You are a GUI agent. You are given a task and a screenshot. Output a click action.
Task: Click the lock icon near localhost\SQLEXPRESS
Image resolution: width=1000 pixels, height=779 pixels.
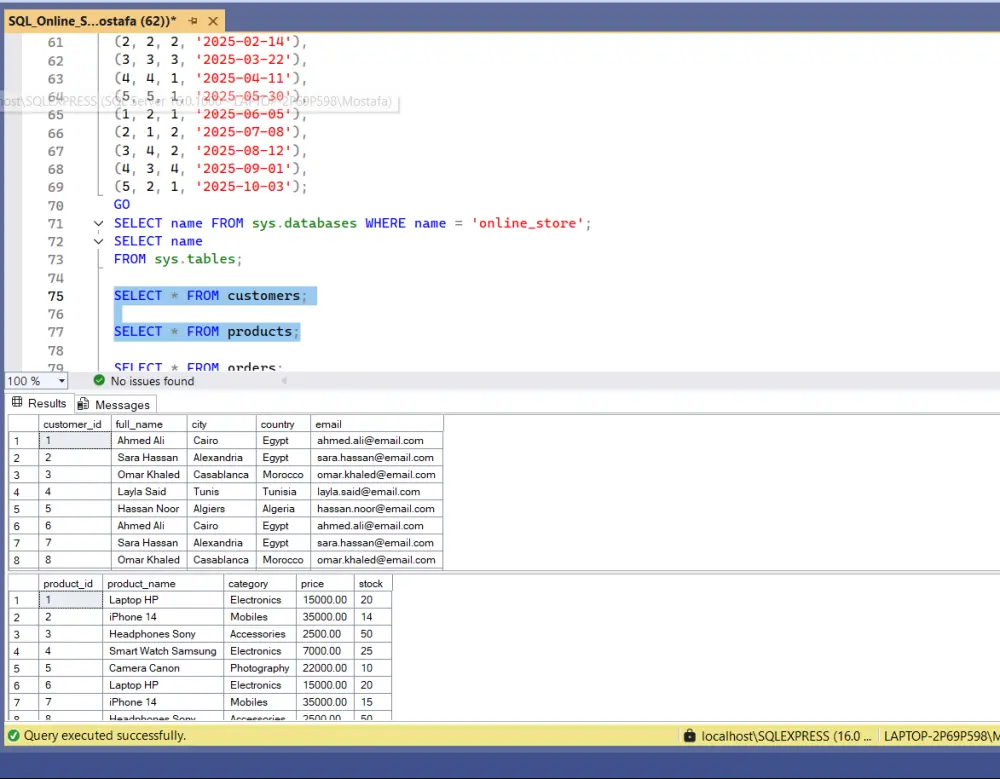(690, 735)
